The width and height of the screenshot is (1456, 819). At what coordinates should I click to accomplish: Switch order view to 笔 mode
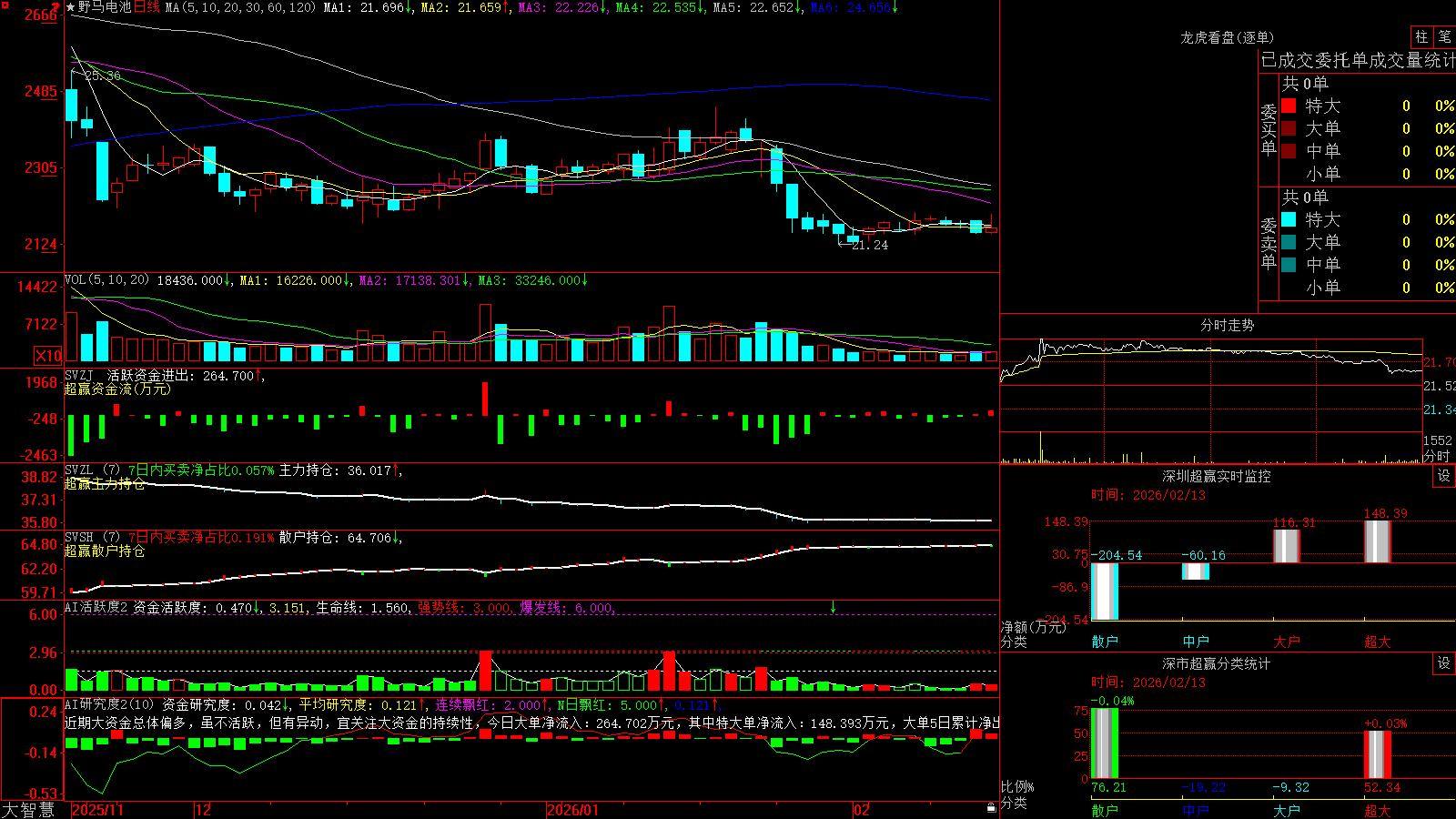[x=1444, y=36]
